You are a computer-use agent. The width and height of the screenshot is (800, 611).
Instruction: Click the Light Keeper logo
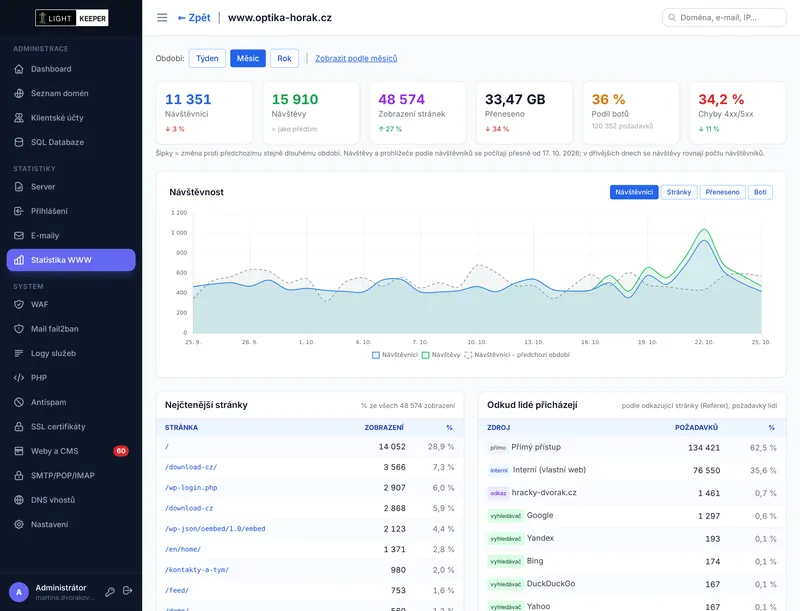pyautogui.click(x=71, y=18)
